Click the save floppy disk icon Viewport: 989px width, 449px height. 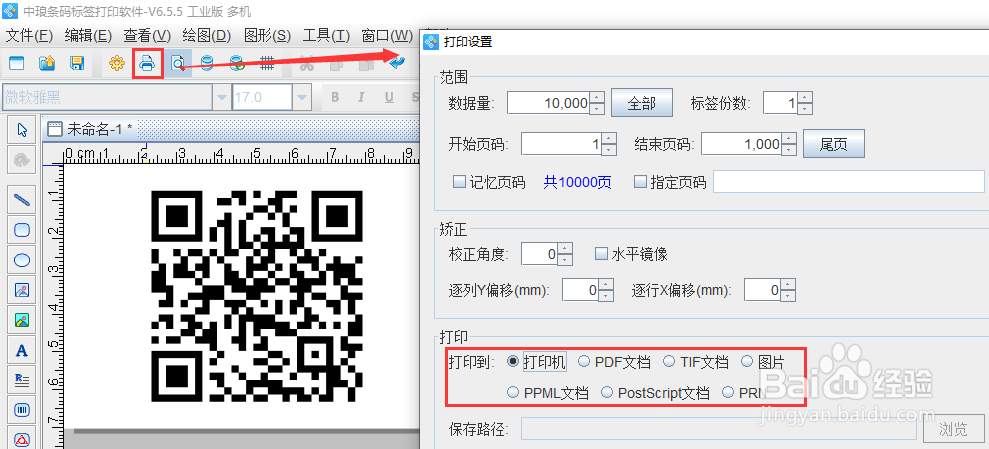tap(77, 63)
